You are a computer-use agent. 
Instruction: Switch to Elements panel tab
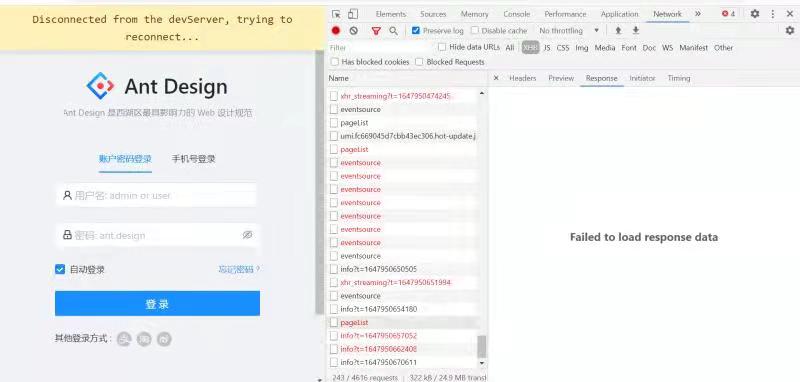(x=391, y=14)
